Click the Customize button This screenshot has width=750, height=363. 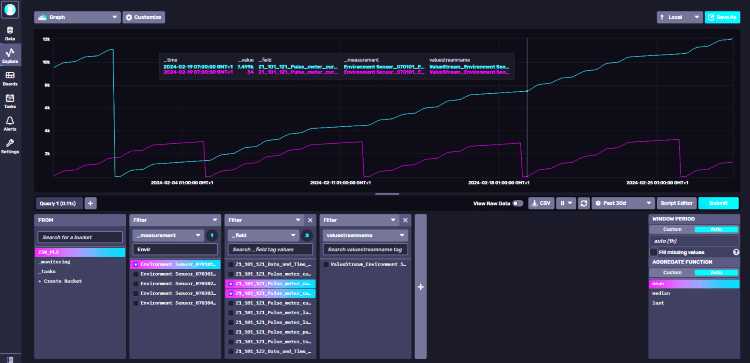click(x=143, y=17)
